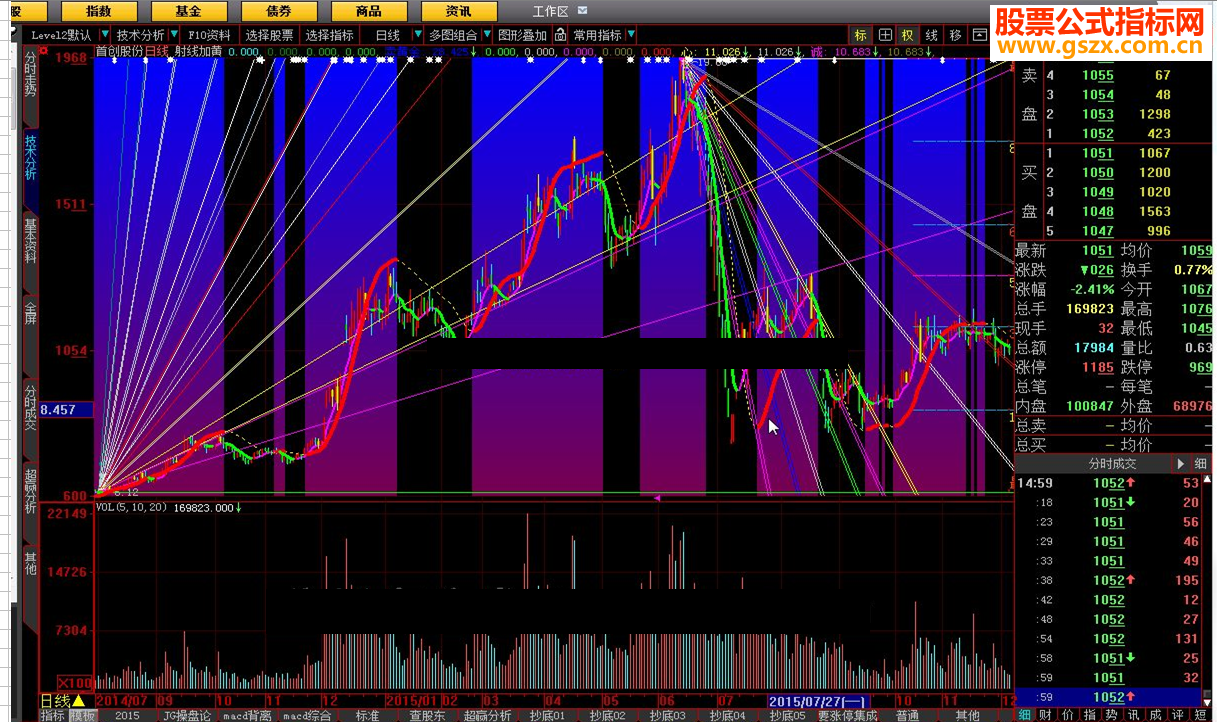
Task: Open the 基金 top menu button
Action: pos(188,11)
